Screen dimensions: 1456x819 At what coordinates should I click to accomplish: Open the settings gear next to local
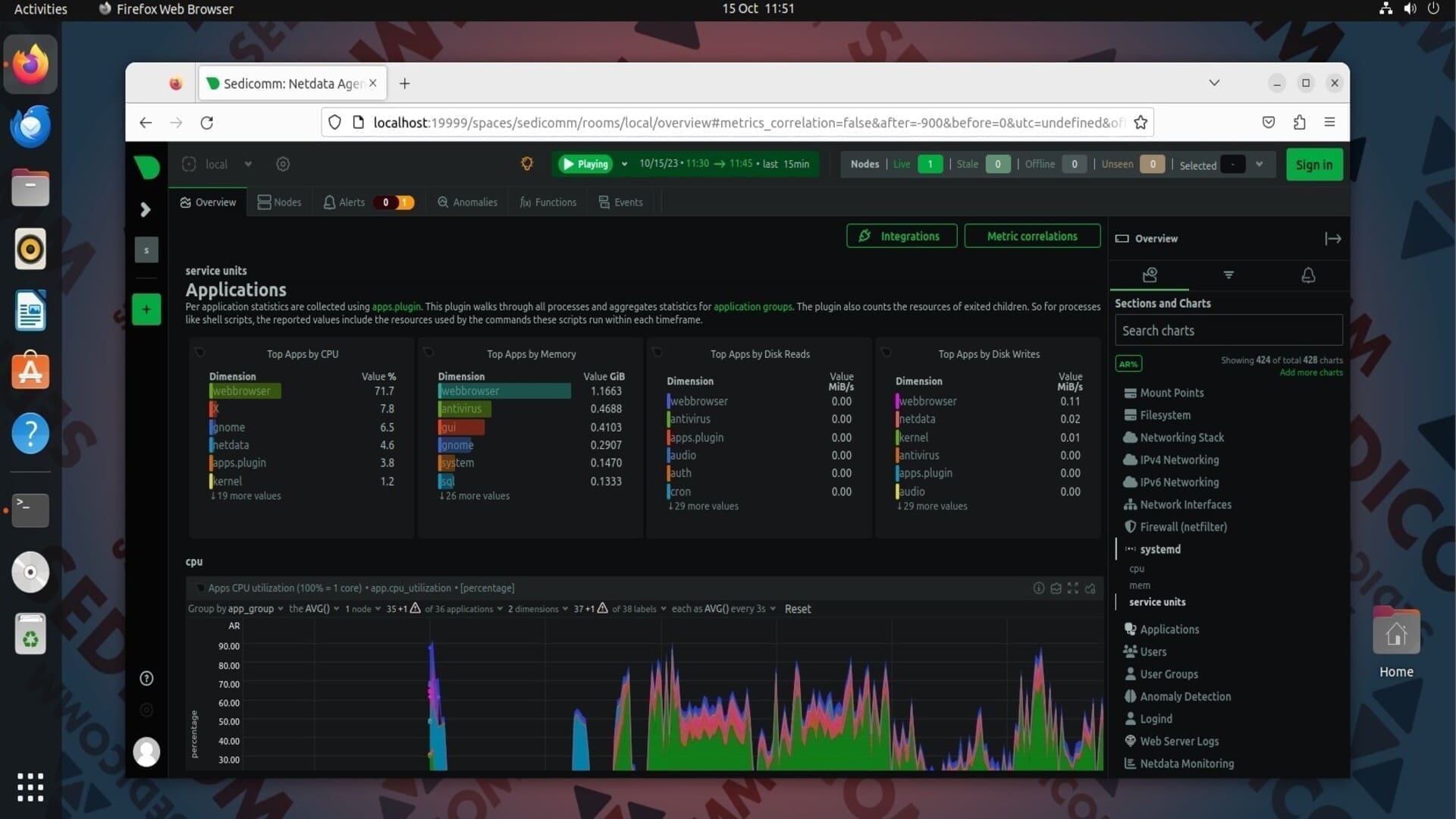pyautogui.click(x=283, y=164)
